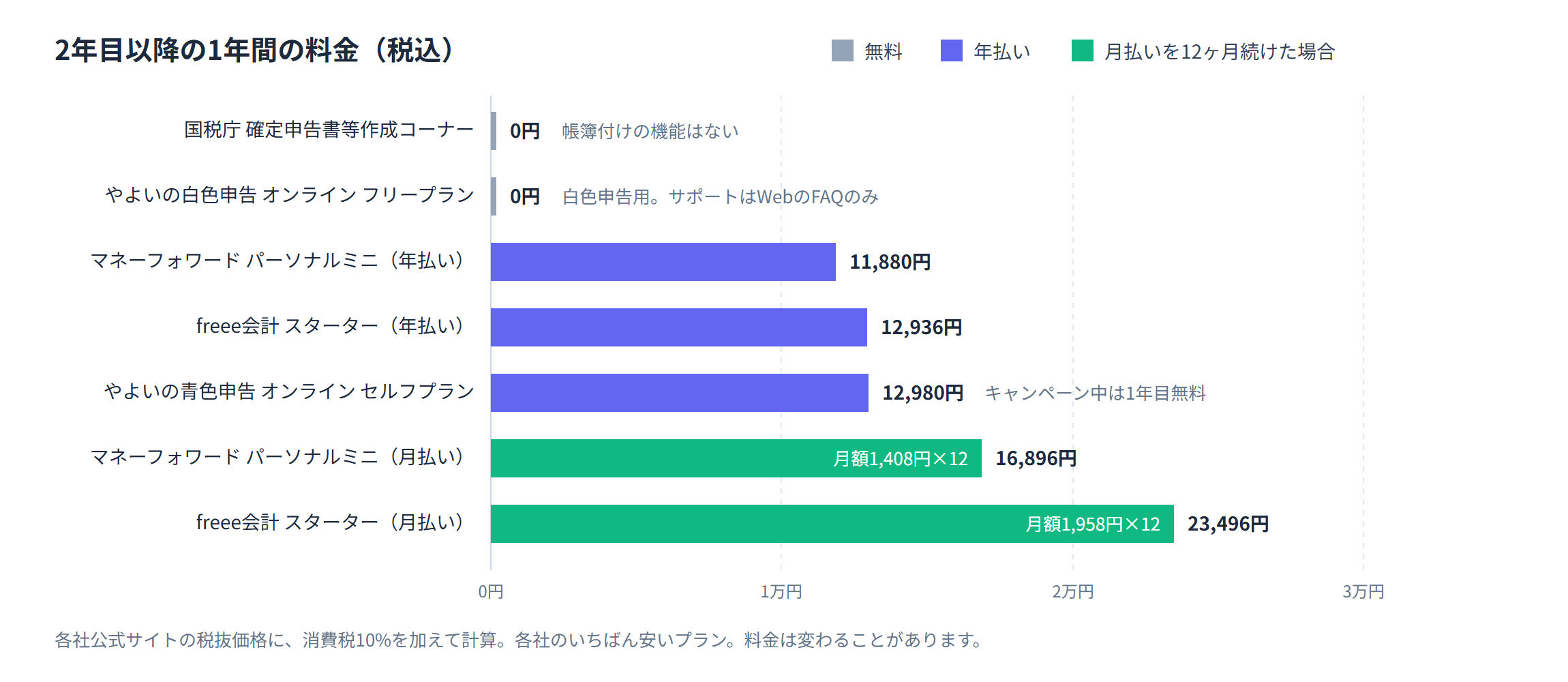This screenshot has width=1568, height=682.
Task: Click the purple bar for 12,980円
Action: 680,393
